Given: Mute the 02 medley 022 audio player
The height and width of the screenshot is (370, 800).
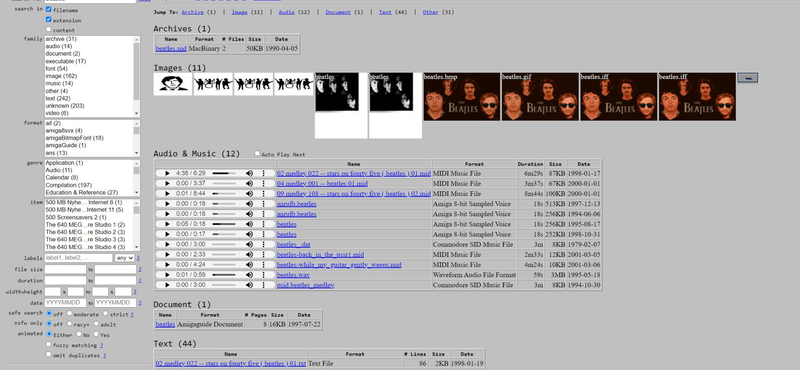Looking at the screenshot, I should [249, 174].
